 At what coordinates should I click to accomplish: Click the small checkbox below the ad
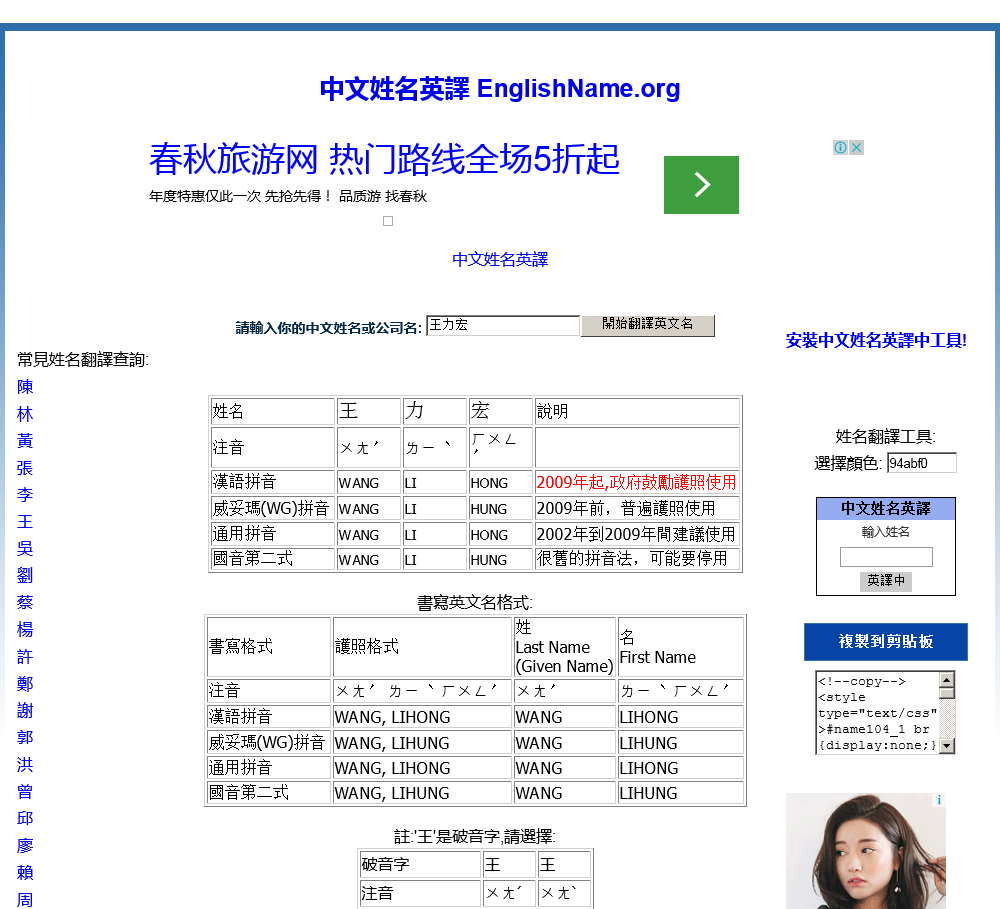(388, 221)
